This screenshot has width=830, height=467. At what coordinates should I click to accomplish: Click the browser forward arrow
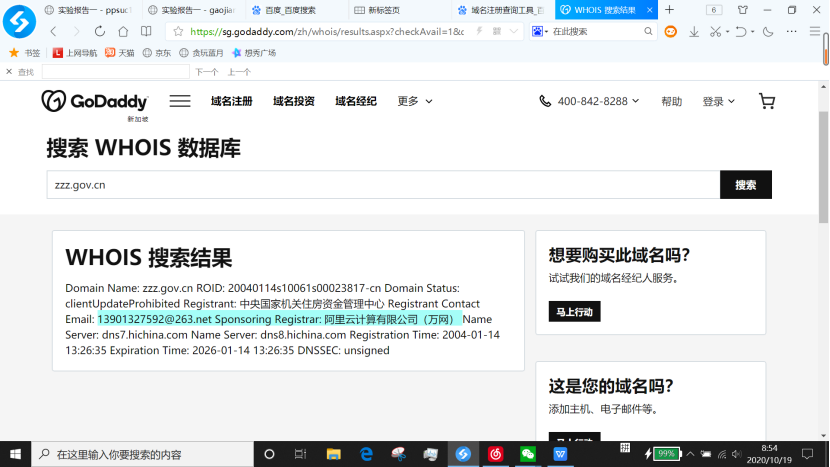[77, 31]
